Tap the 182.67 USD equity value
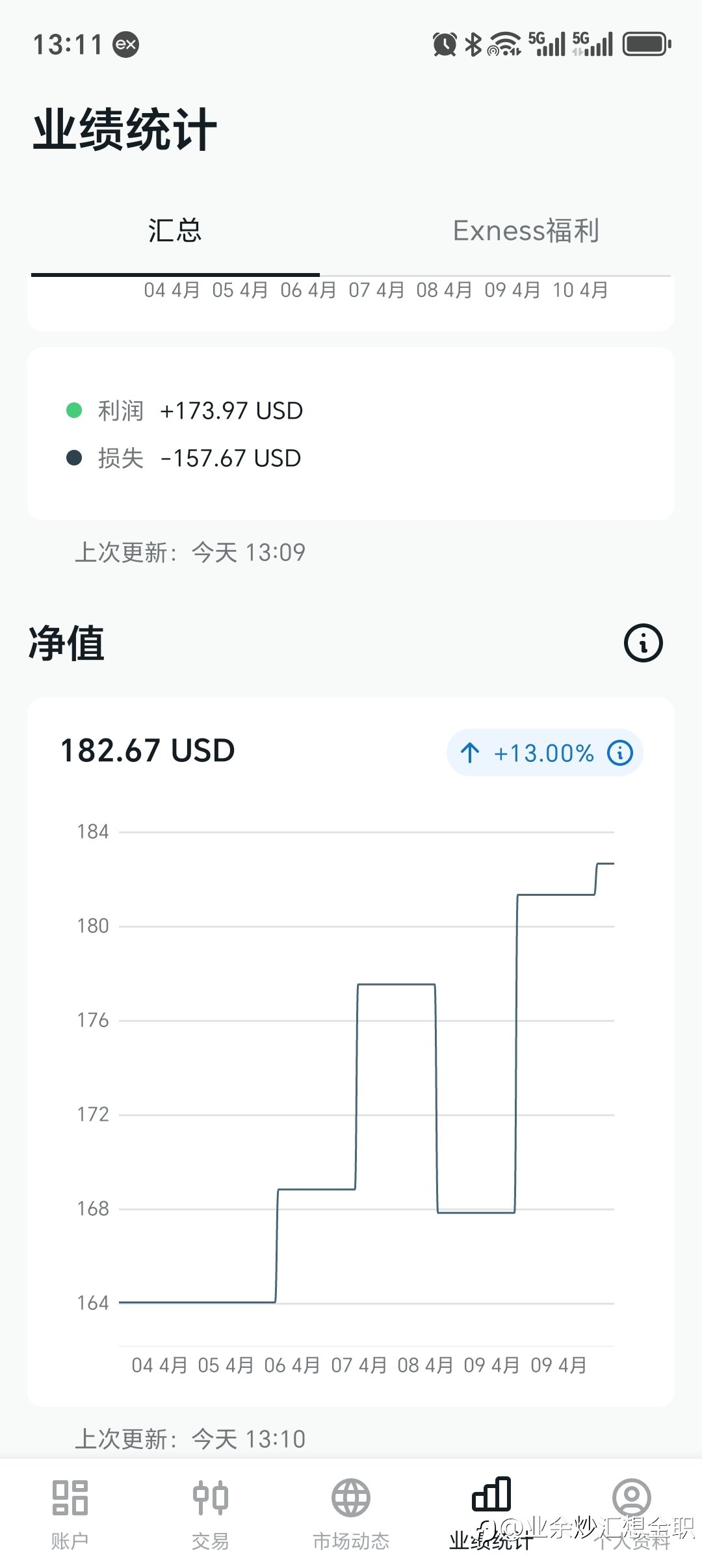Viewport: 702px width, 1568px height. 148,750
